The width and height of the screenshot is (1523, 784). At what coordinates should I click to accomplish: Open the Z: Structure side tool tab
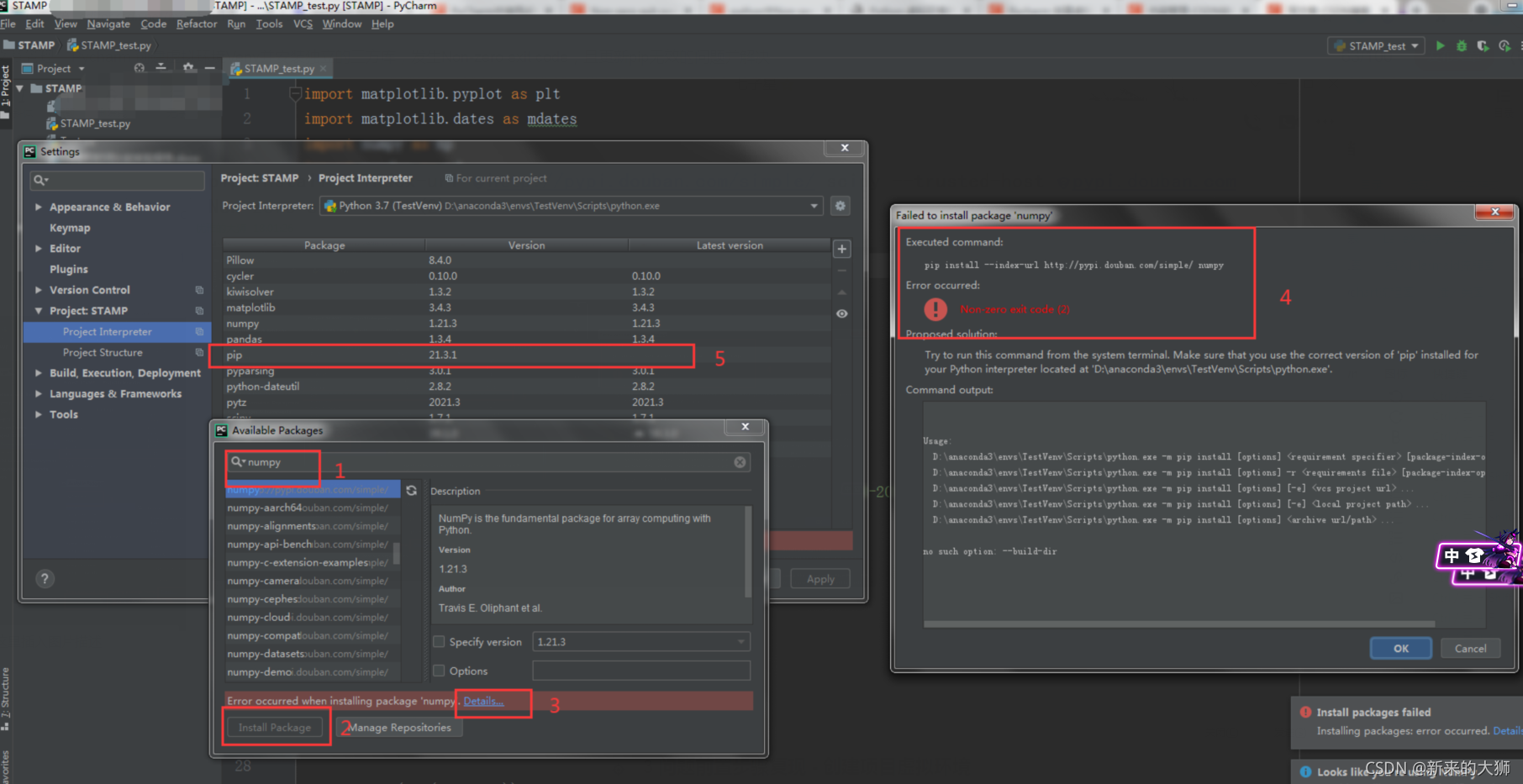pyautogui.click(x=5, y=697)
